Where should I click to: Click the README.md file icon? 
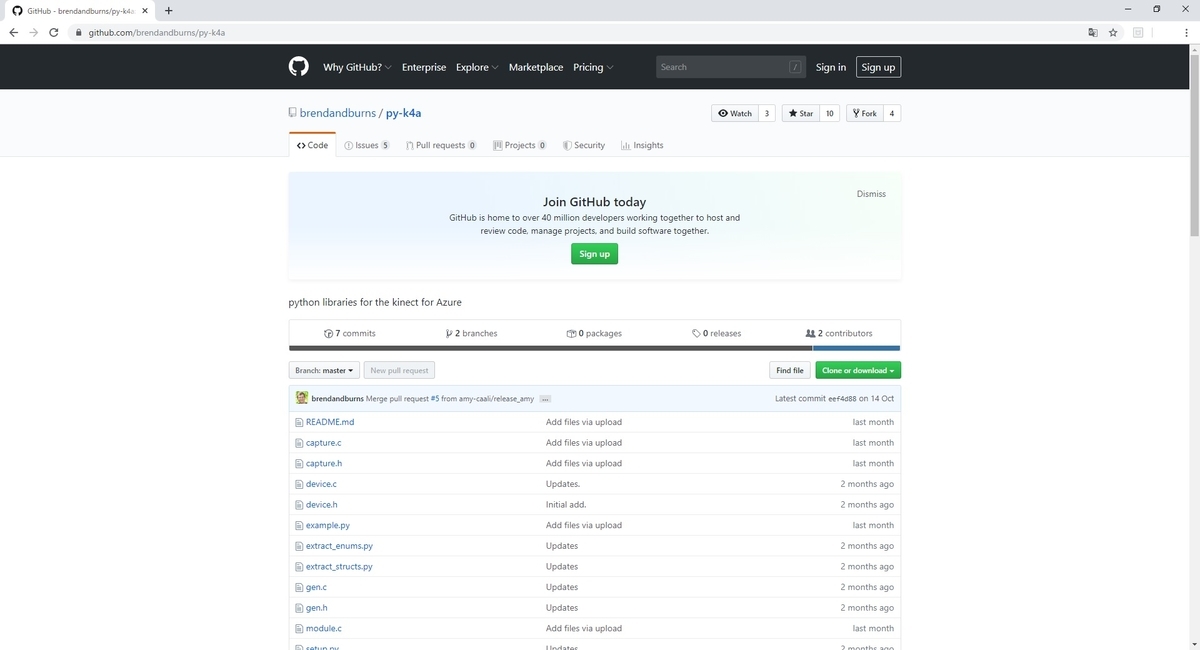click(299, 422)
